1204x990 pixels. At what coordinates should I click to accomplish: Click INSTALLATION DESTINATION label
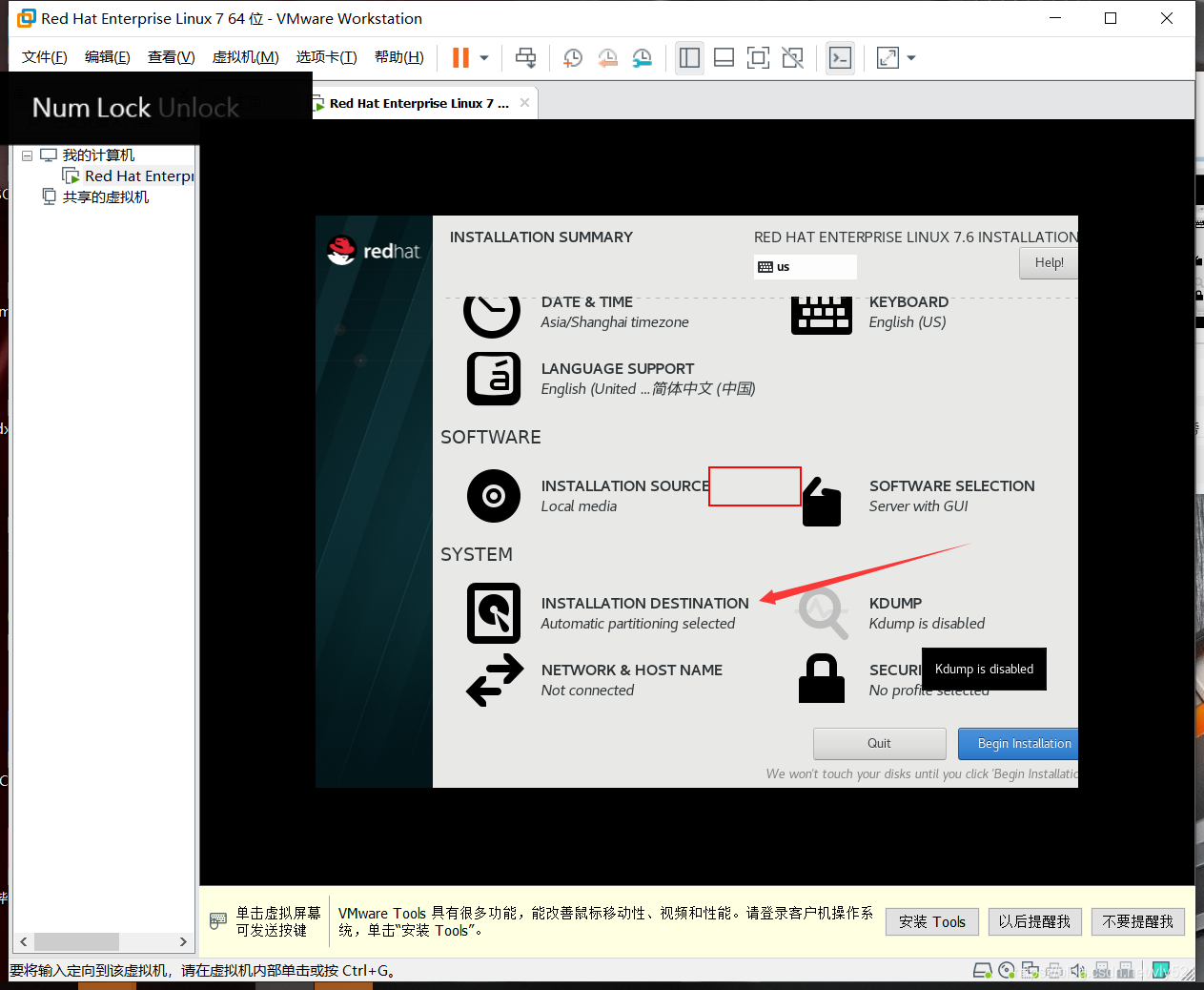click(x=645, y=604)
